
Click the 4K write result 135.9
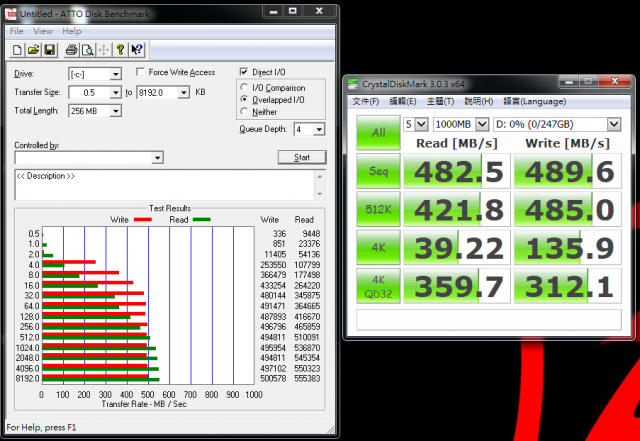coord(568,248)
